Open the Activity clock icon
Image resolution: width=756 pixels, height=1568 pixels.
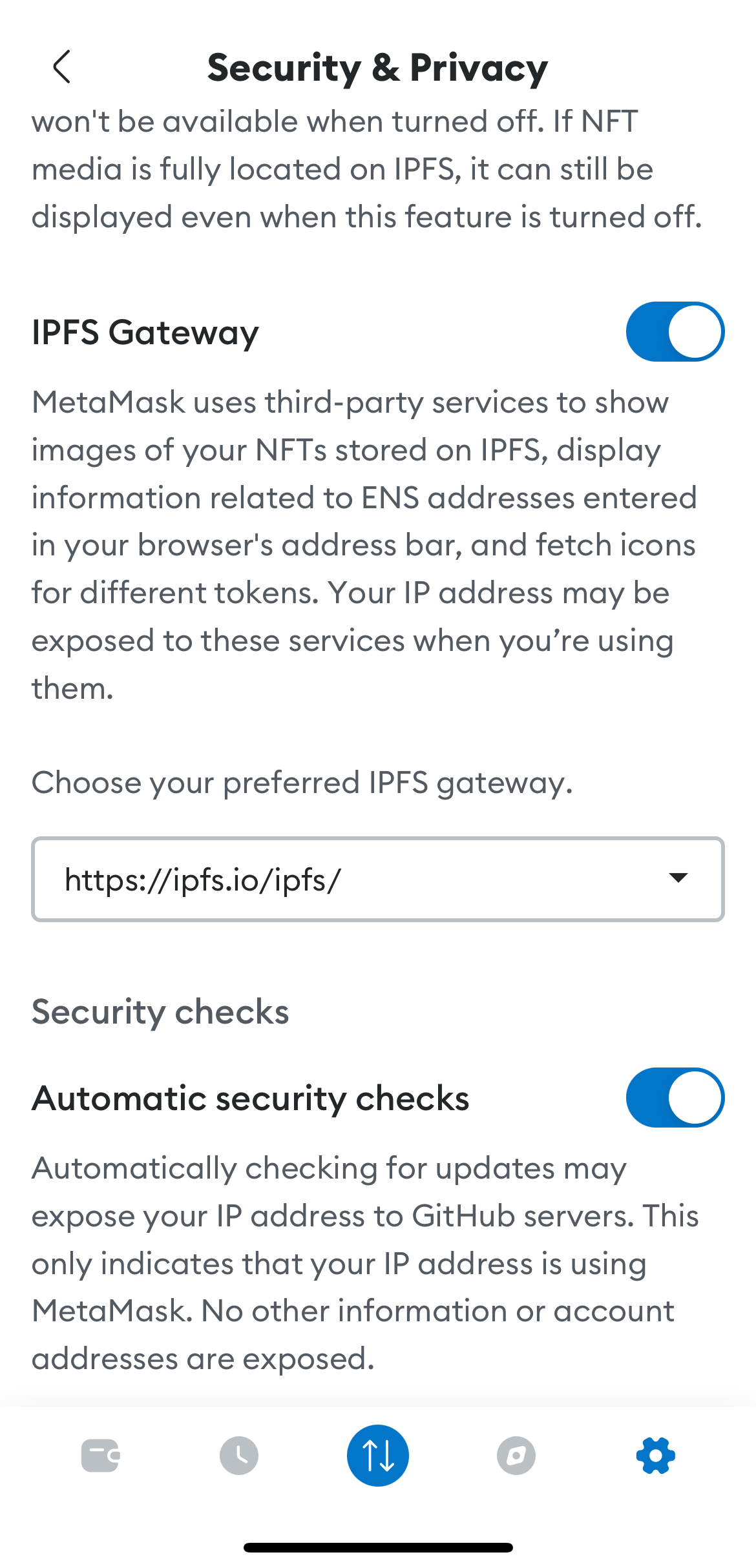(x=239, y=1456)
